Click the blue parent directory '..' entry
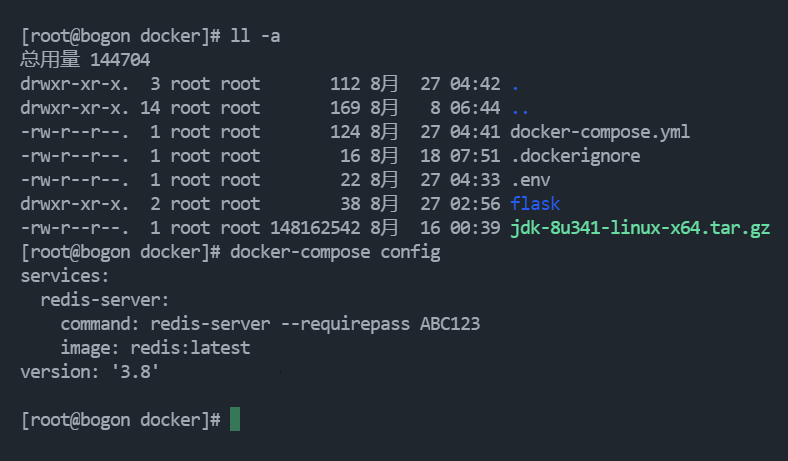The image size is (788, 461). click(520, 108)
